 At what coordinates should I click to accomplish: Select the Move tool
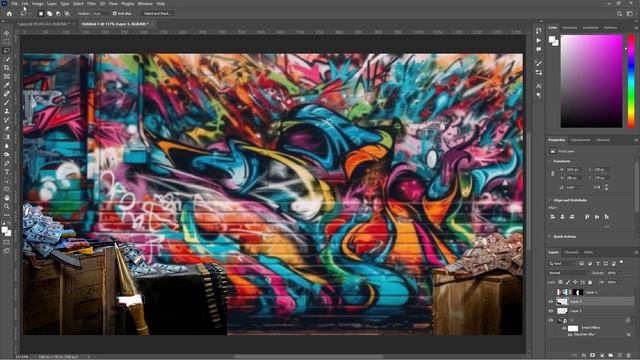7,33
